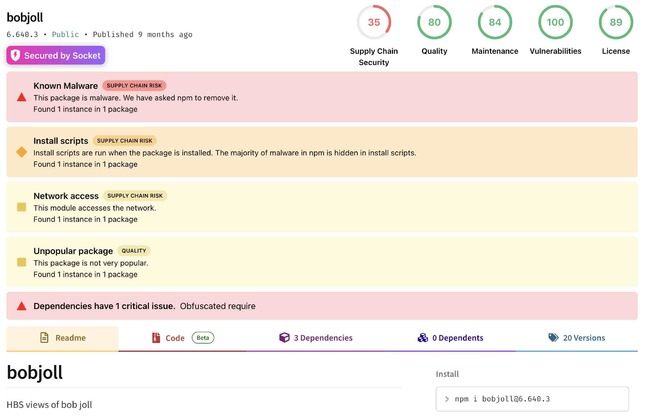Click the Secured by Socket badge

coord(56,55)
